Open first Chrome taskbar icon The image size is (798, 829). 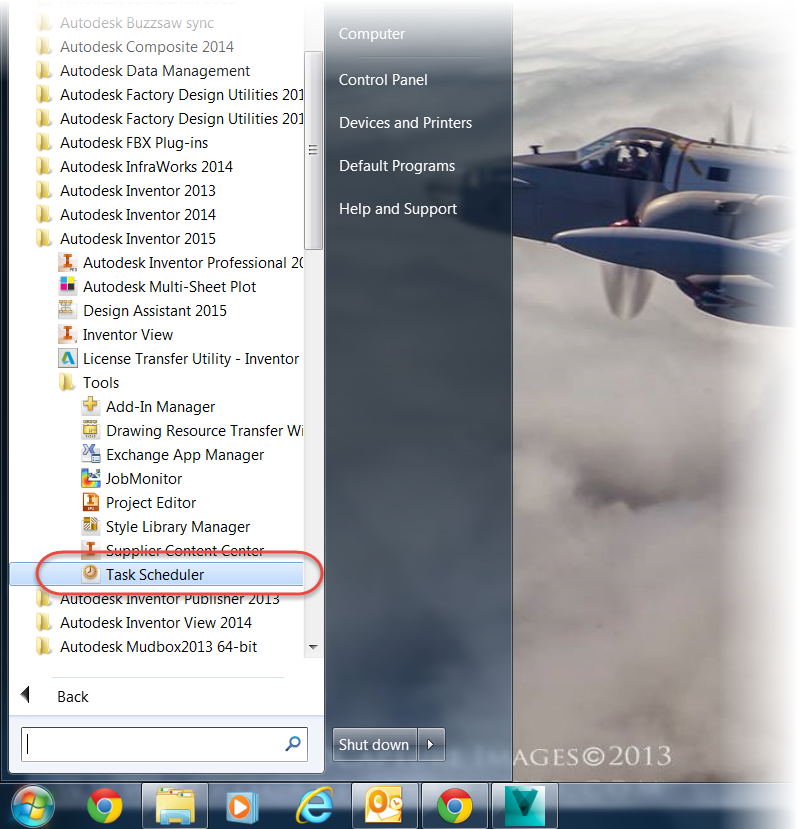point(104,806)
